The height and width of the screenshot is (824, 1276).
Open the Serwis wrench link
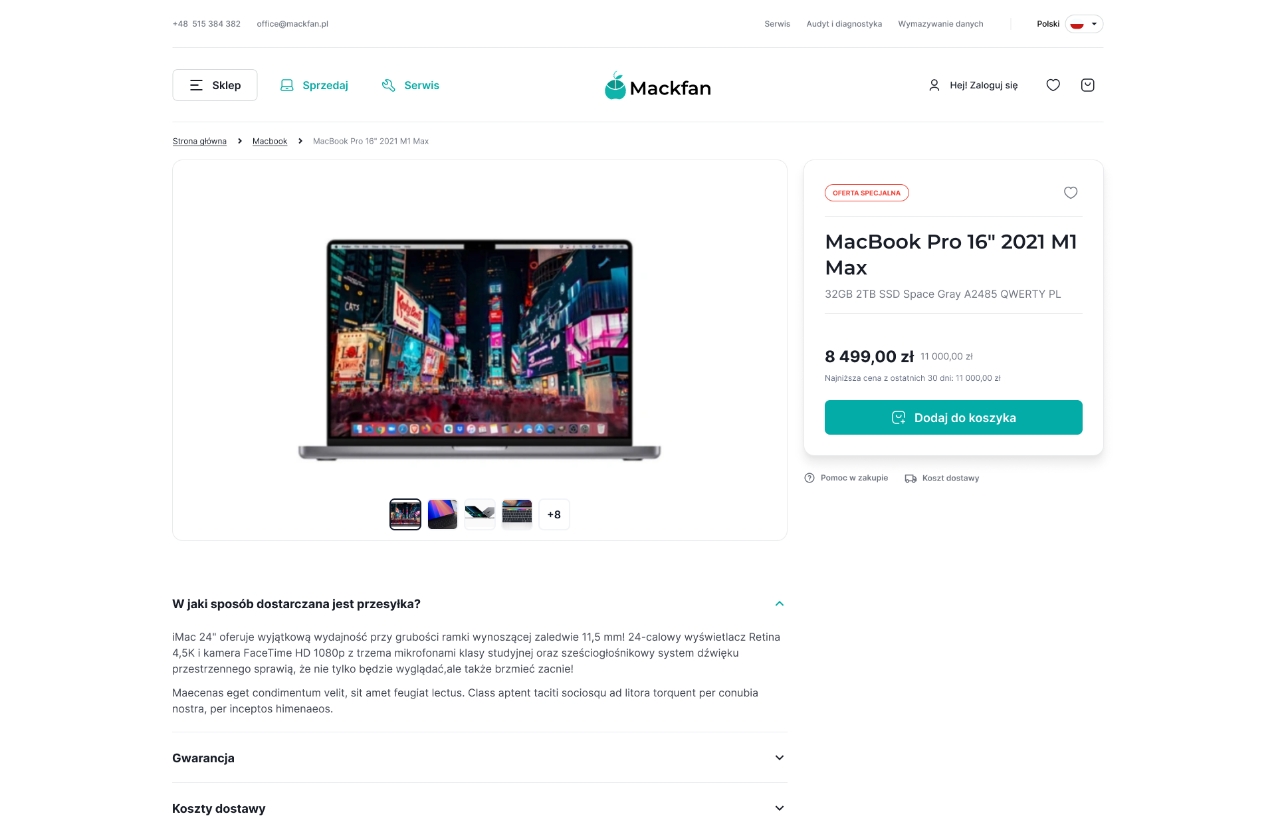pyautogui.click(x=410, y=85)
